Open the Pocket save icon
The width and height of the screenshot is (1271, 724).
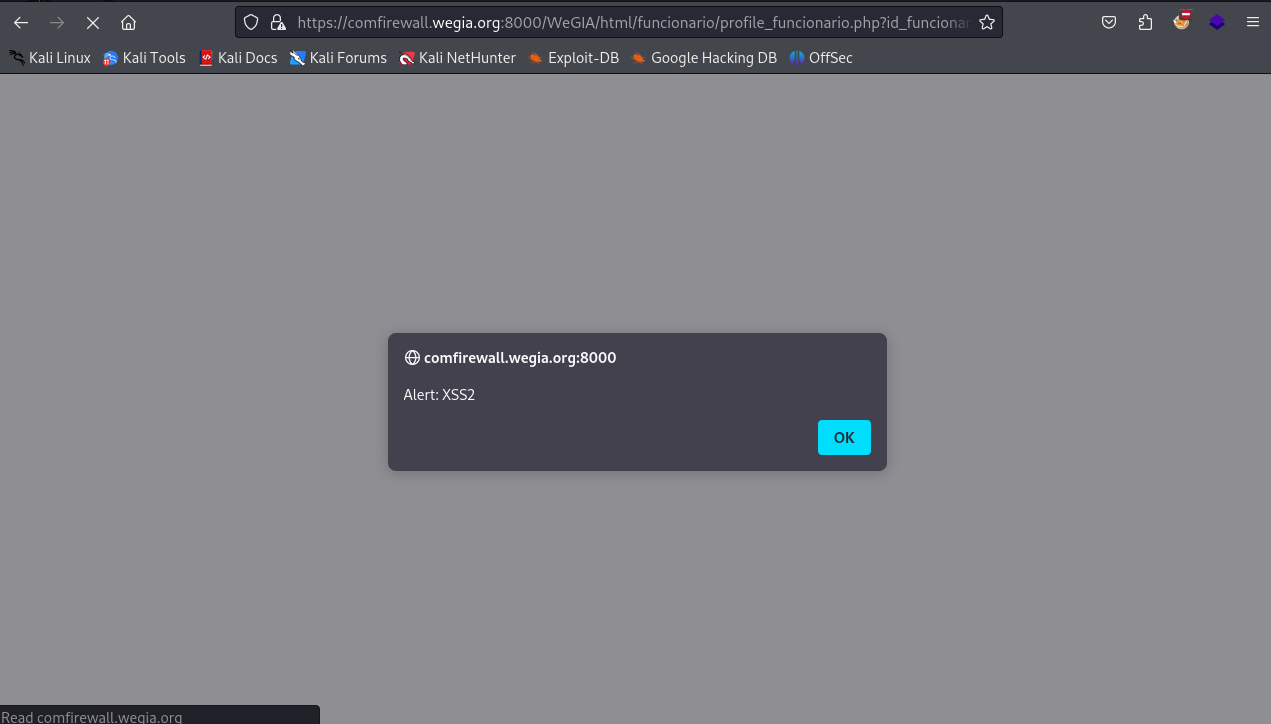coord(1109,22)
